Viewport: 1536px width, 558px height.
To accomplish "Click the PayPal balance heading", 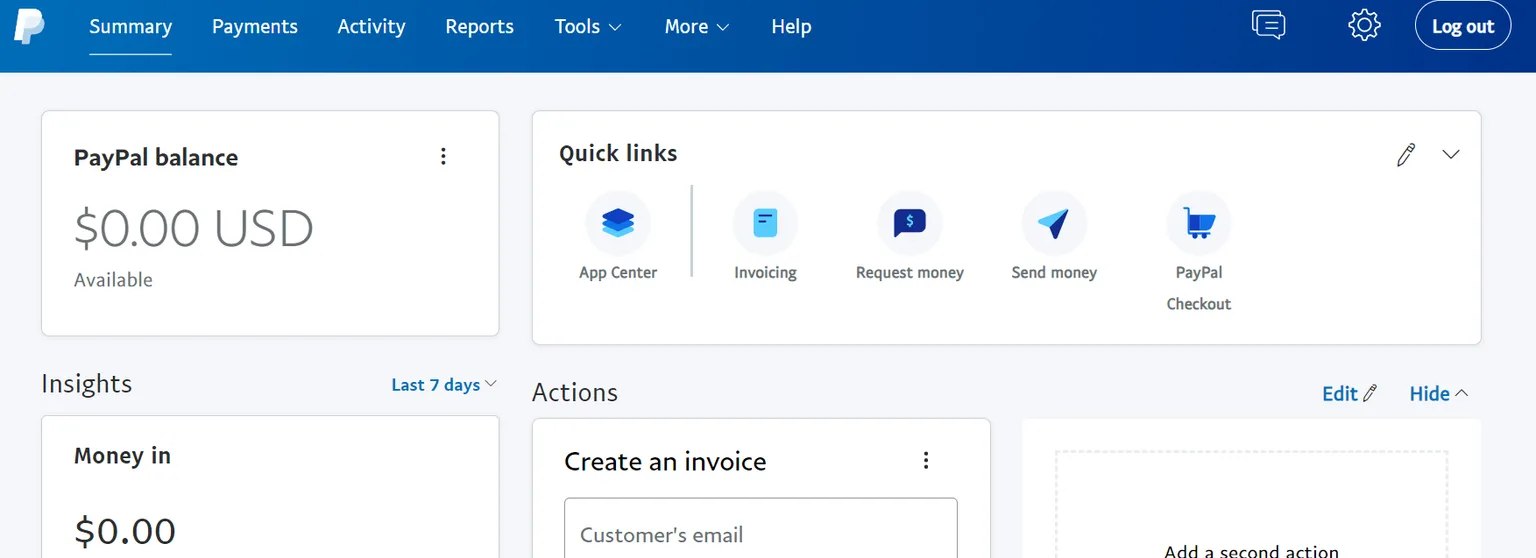I will click(156, 157).
